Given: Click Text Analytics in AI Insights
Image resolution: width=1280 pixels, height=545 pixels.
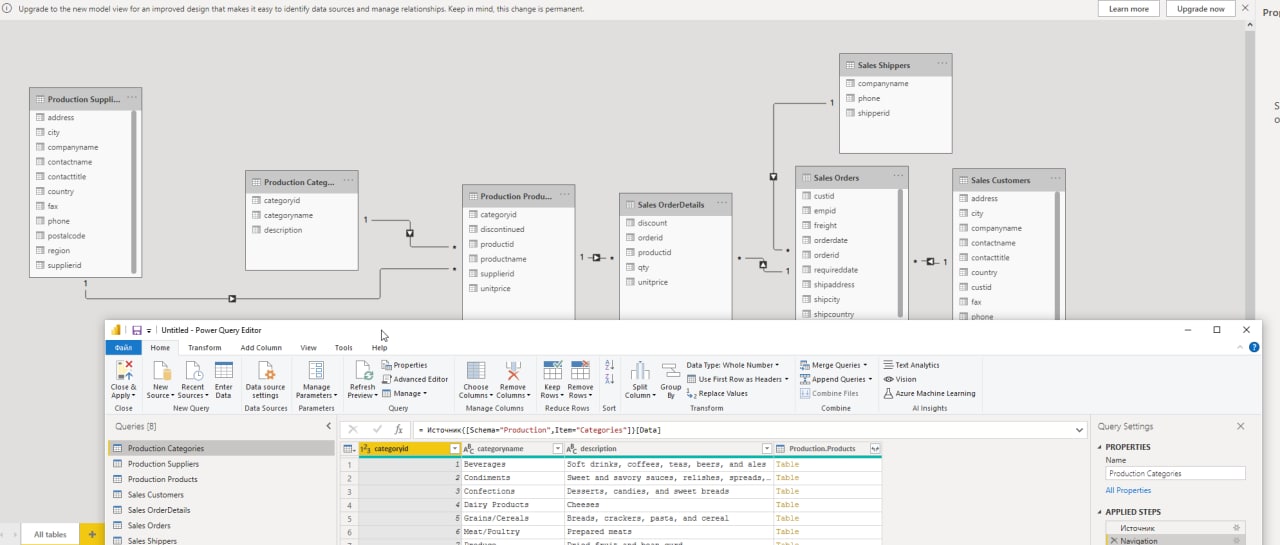Looking at the screenshot, I should (911, 365).
